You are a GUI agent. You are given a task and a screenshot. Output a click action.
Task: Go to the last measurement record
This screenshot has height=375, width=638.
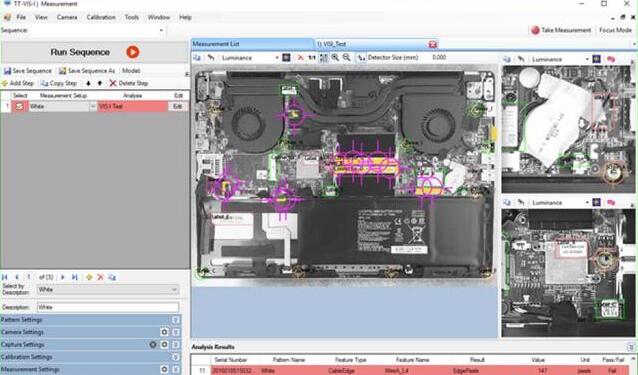click(75, 277)
